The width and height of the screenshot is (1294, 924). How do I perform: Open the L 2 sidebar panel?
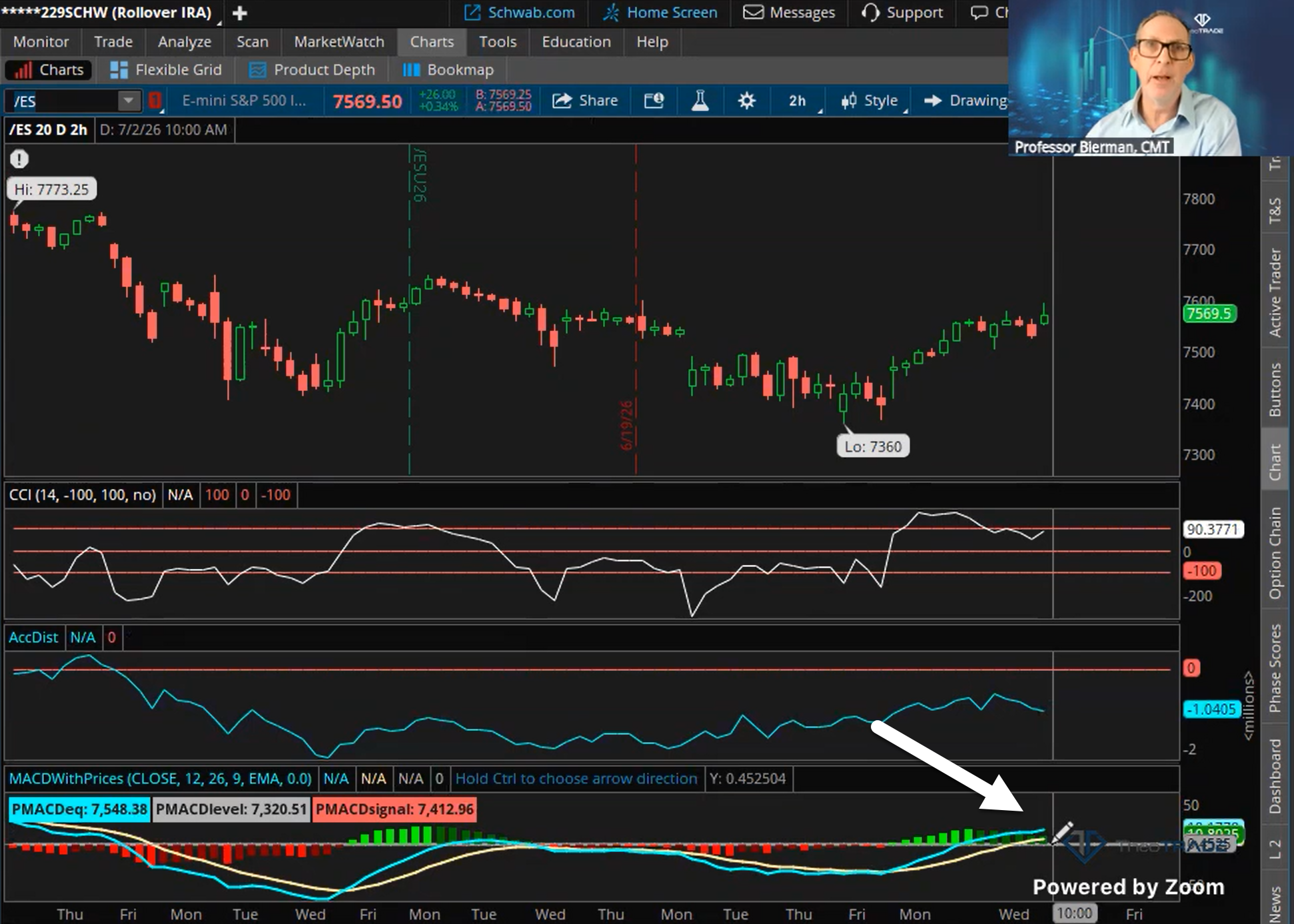(1275, 849)
